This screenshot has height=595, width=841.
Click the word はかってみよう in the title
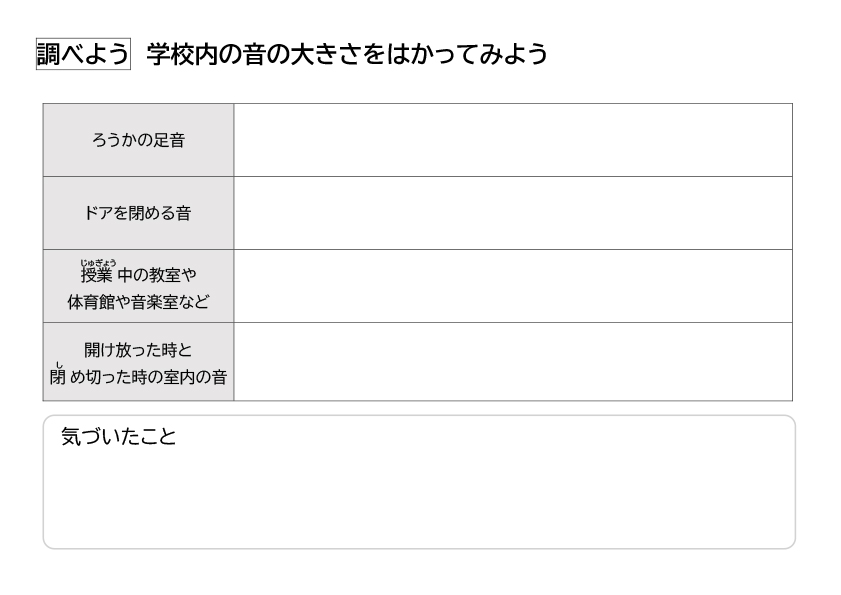467,54
